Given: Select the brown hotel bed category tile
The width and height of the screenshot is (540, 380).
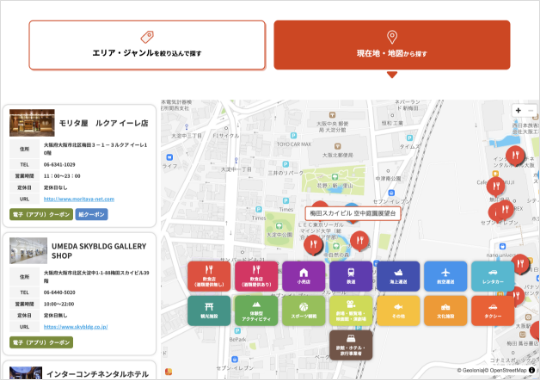Looking at the screenshot, I should (x=351, y=345).
